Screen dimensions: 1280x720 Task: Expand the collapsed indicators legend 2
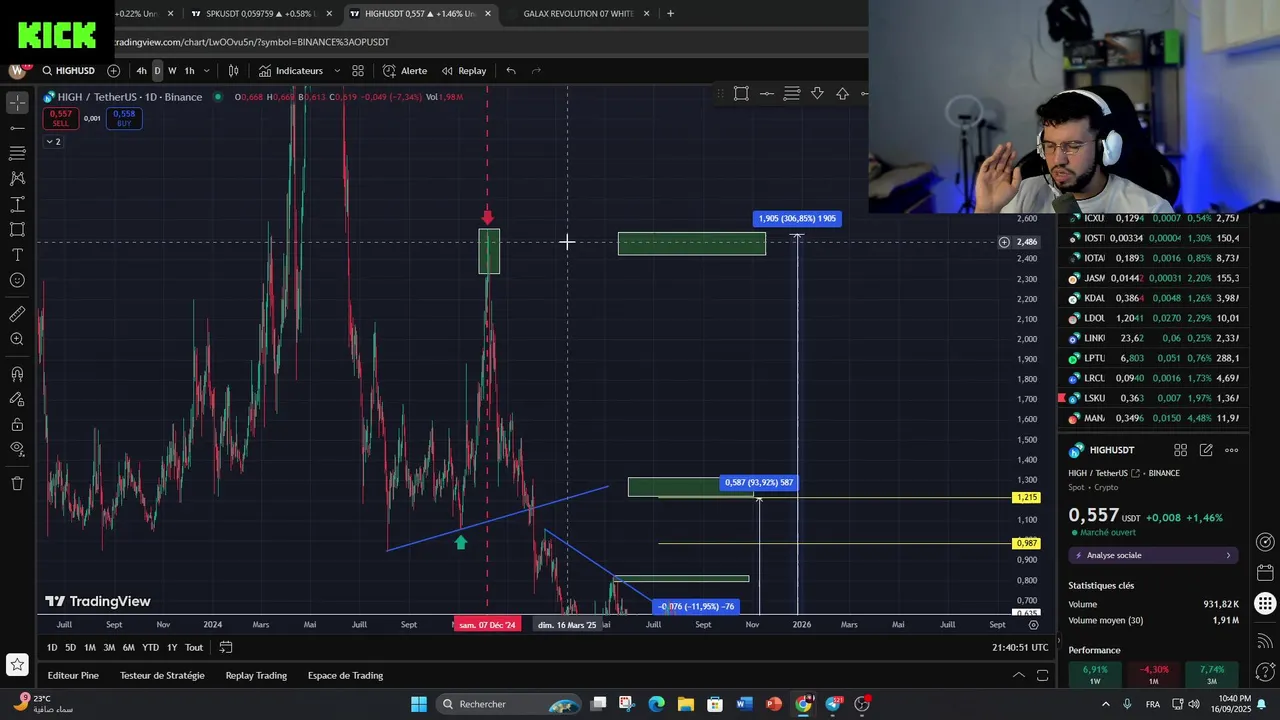53,141
